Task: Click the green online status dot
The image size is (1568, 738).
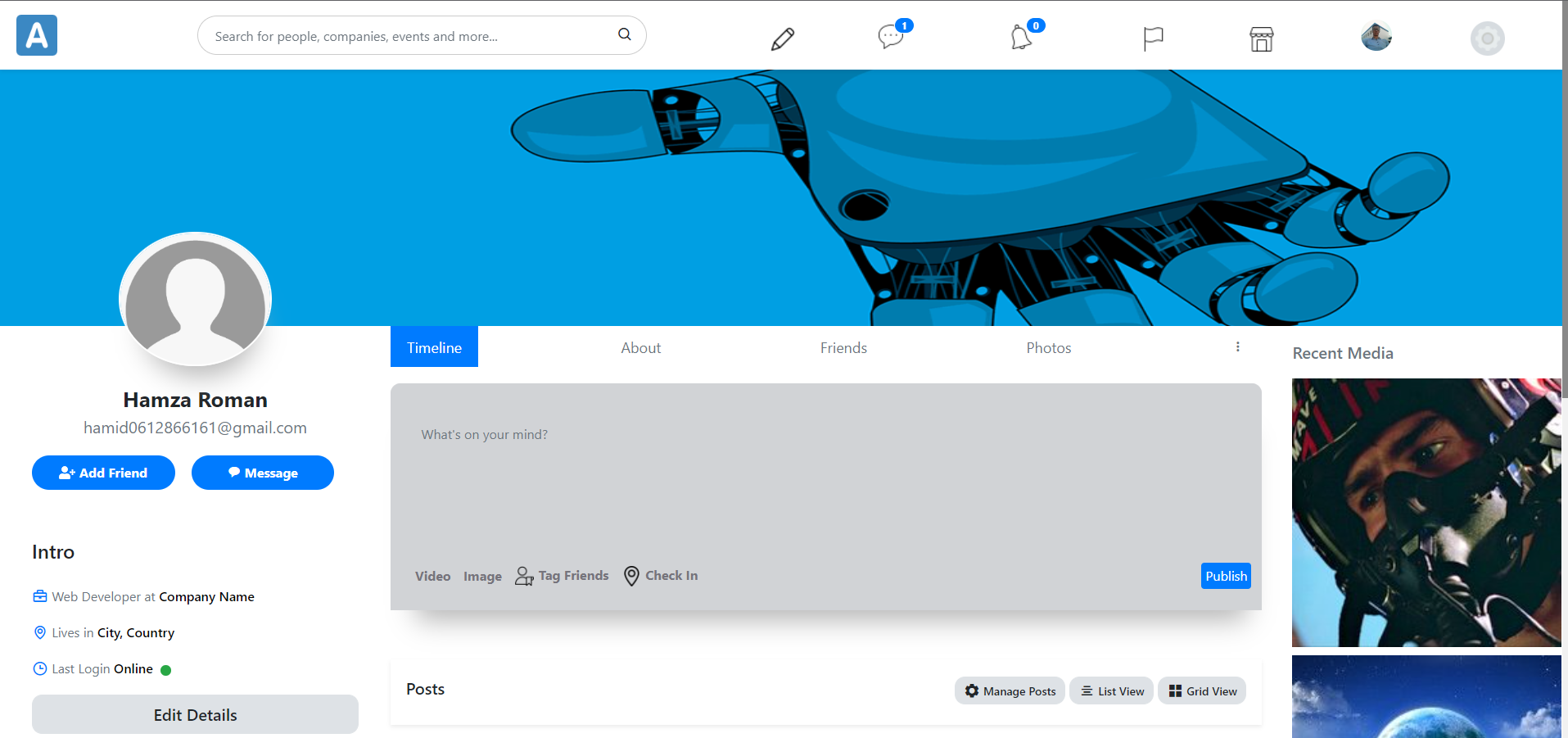Action: (x=165, y=670)
